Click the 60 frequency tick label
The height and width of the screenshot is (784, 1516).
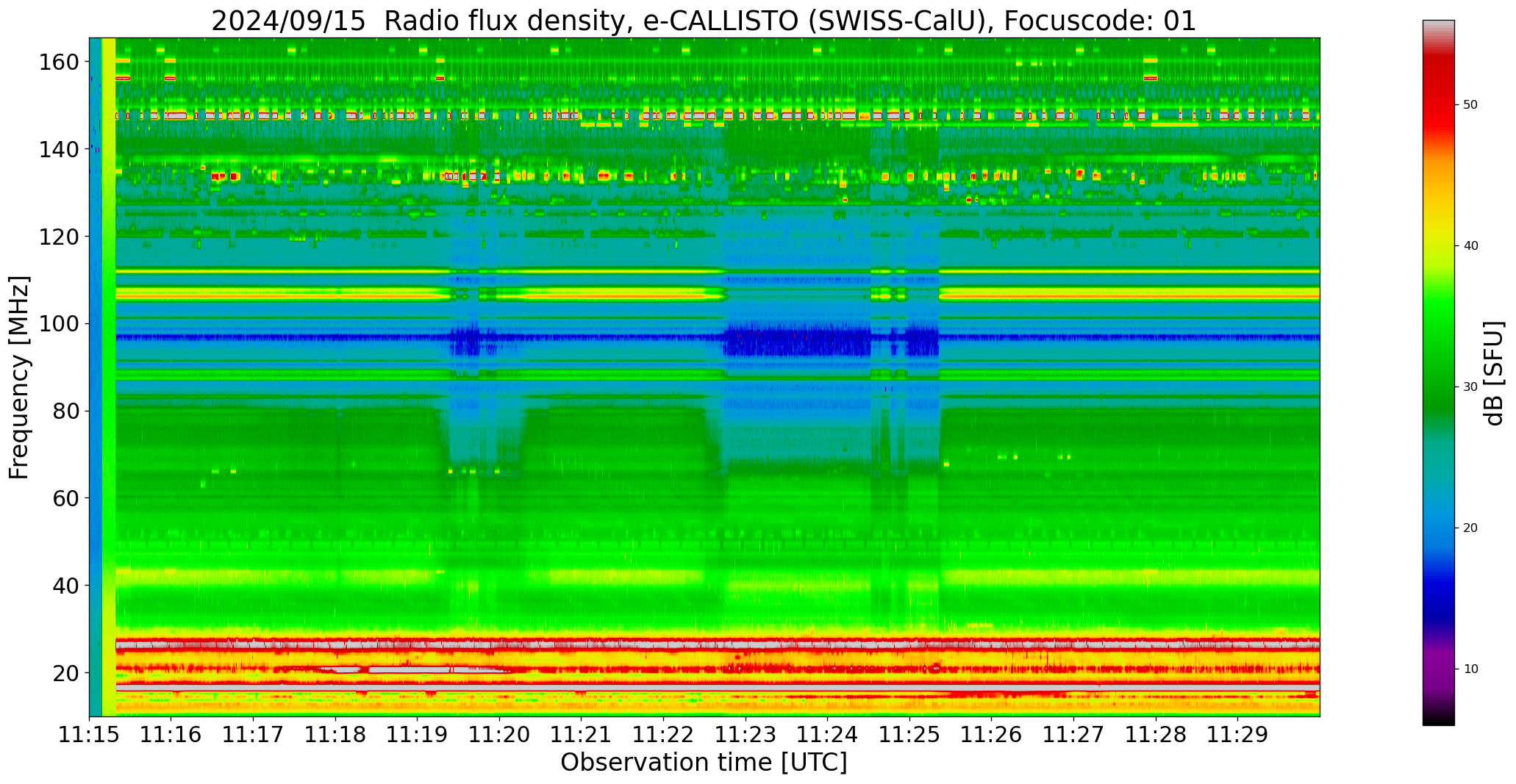(66, 497)
